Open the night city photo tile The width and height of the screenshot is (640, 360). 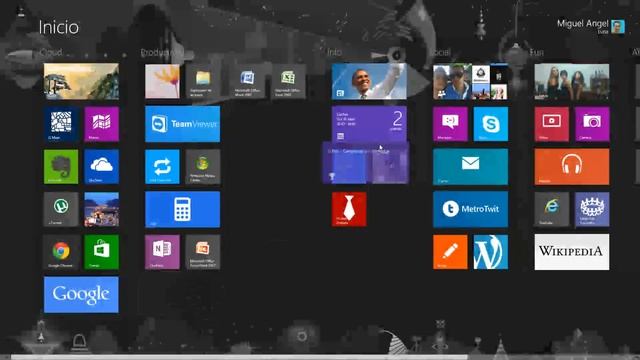102,209
